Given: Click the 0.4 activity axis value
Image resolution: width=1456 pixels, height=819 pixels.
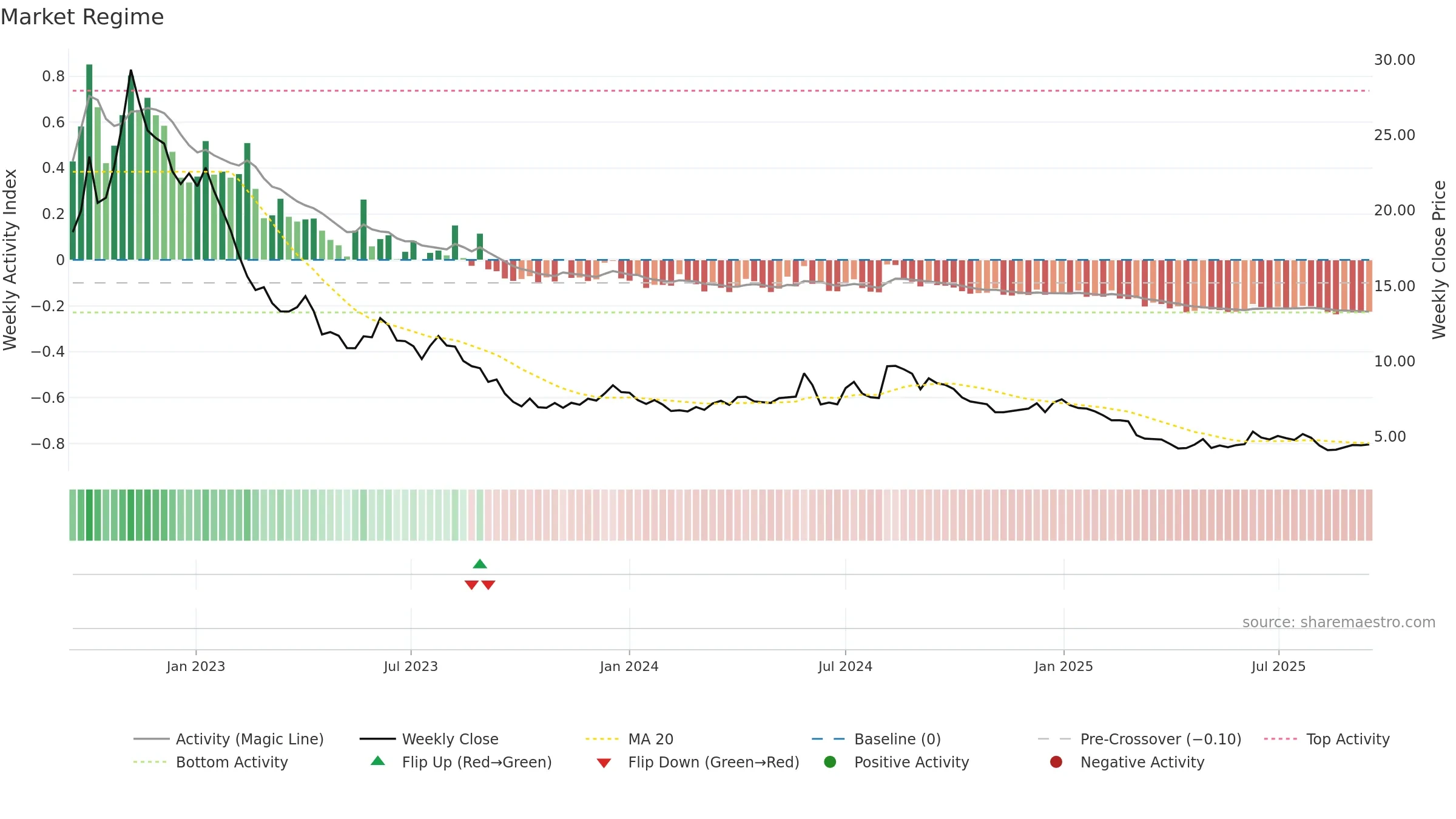Looking at the screenshot, I should [53, 168].
